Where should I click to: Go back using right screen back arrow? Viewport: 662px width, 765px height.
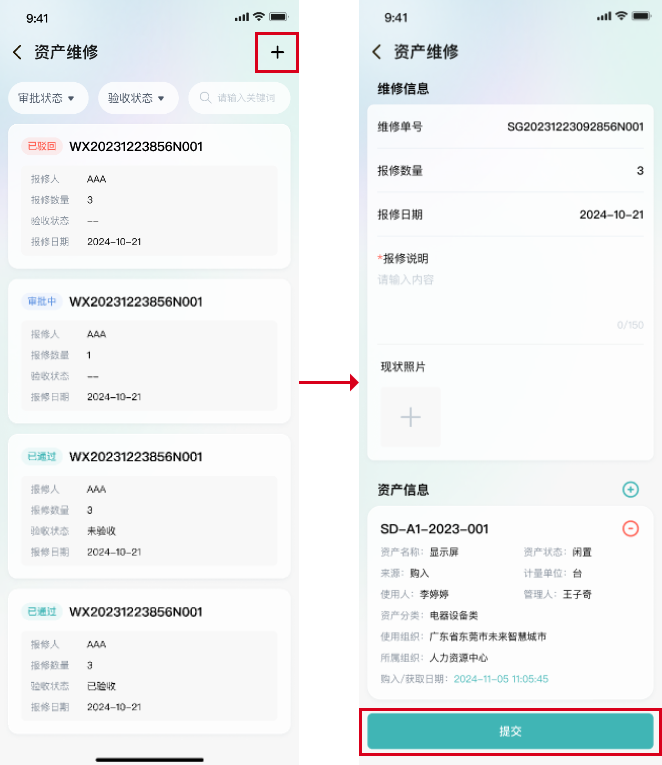377,52
